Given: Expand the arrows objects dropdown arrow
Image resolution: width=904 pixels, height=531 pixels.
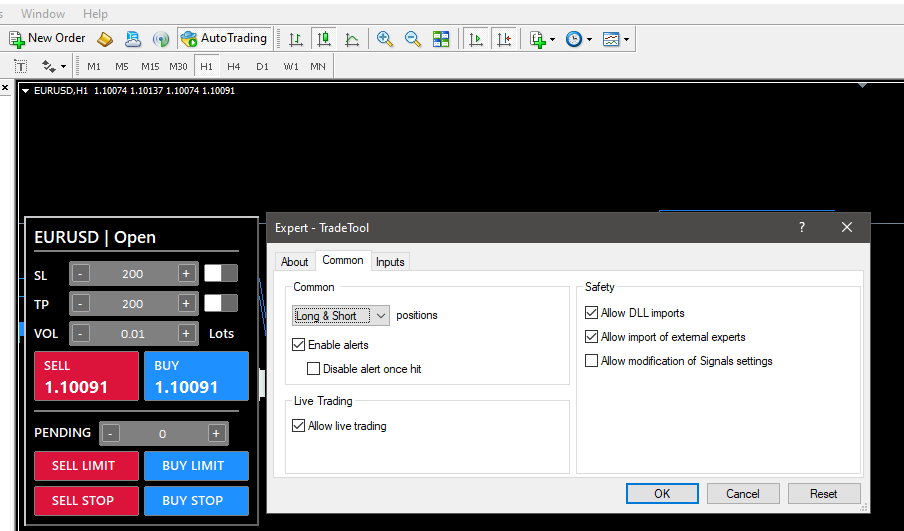Looking at the screenshot, I should [63, 66].
